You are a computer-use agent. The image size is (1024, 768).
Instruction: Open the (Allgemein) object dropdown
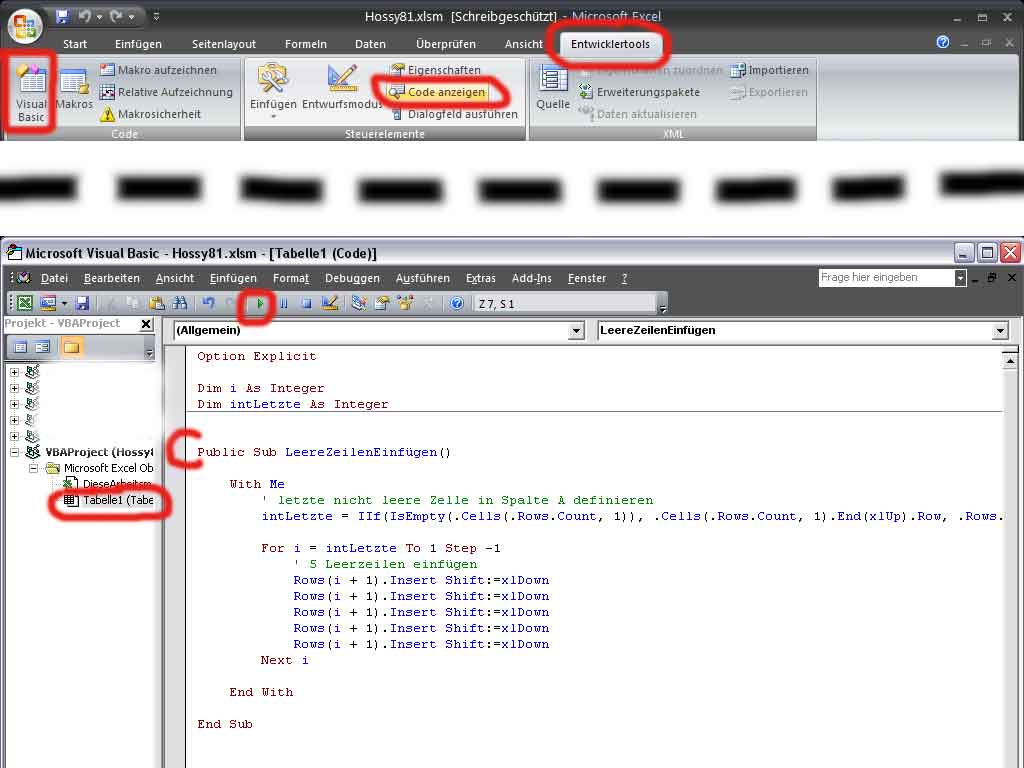(x=576, y=331)
